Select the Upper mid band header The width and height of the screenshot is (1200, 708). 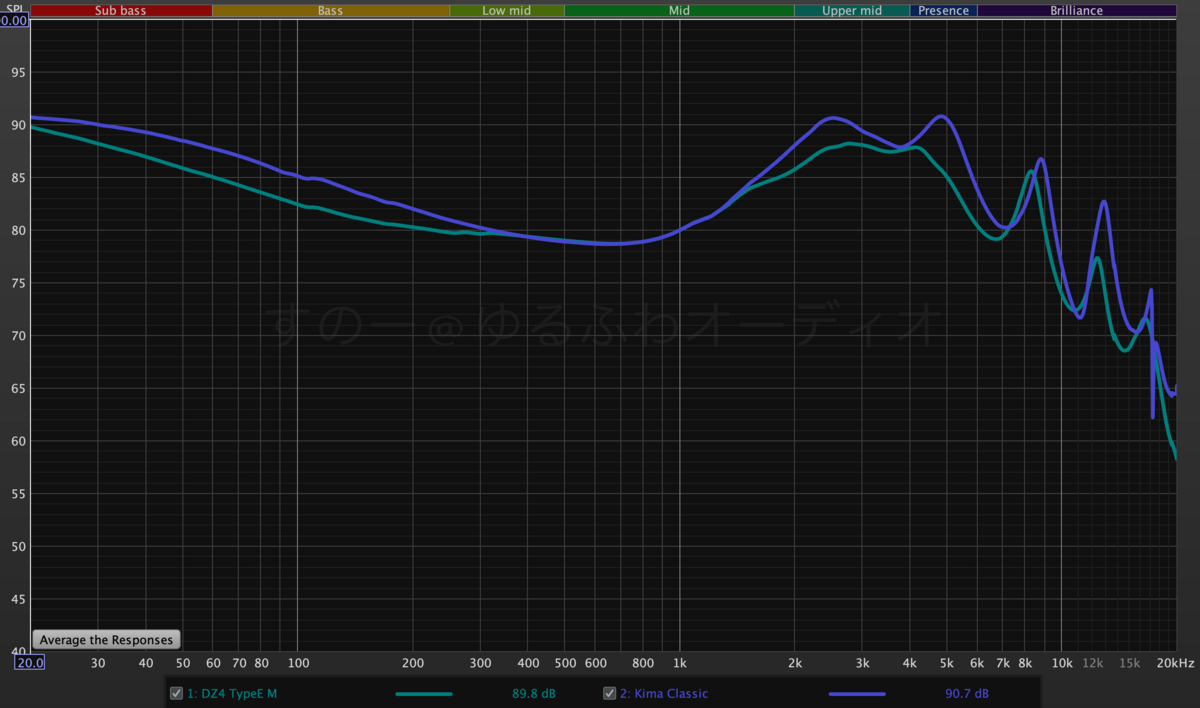click(852, 10)
